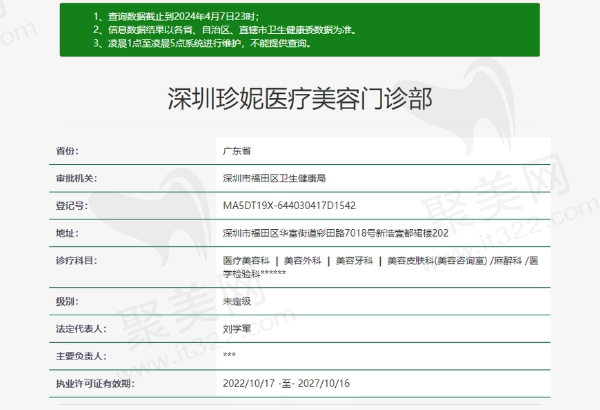Screen dimensions: 600x410
Task: Click the 美容外科 entry
Action: 302,260
